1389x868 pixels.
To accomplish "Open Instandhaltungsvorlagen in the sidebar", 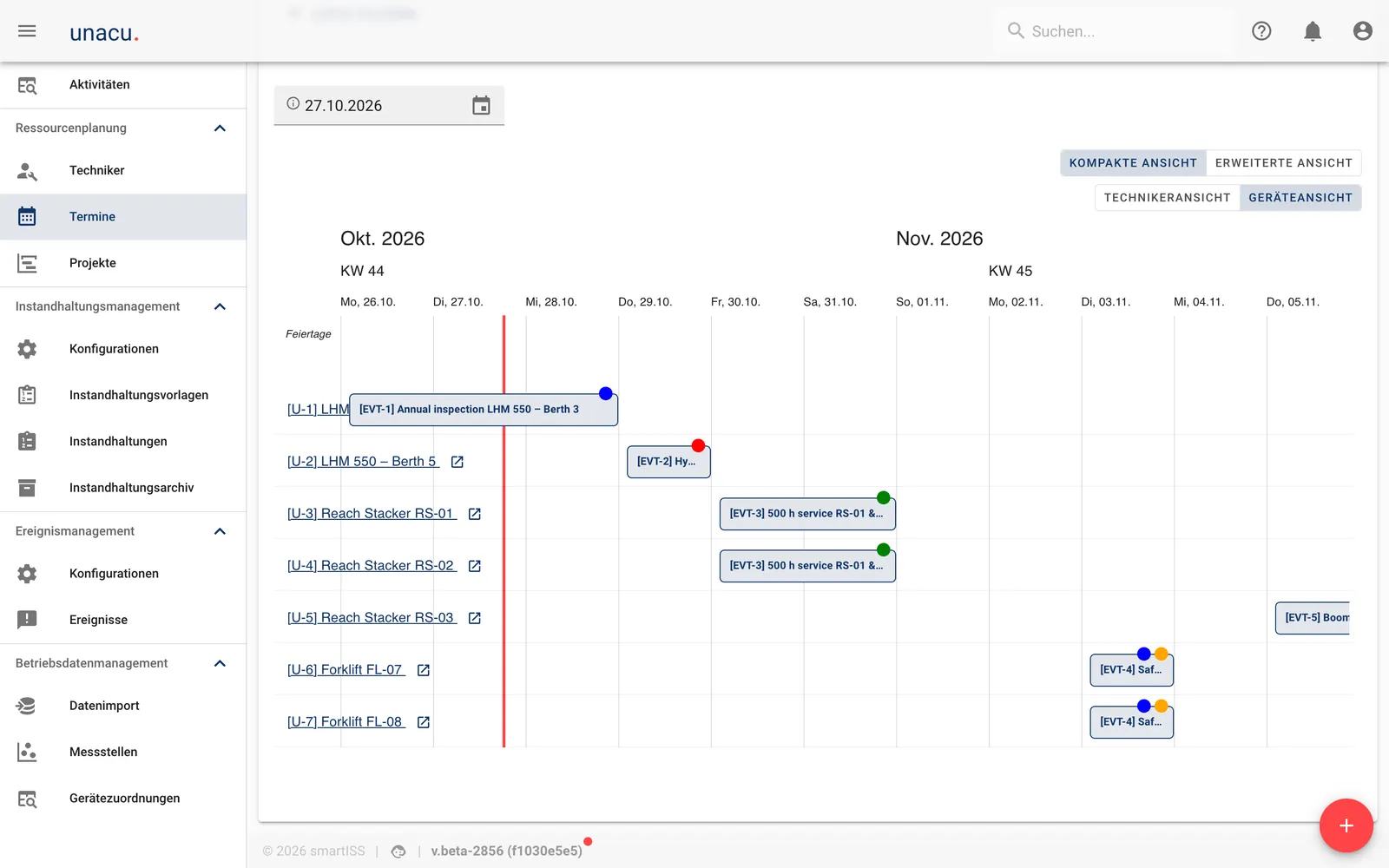I will 123,395.
